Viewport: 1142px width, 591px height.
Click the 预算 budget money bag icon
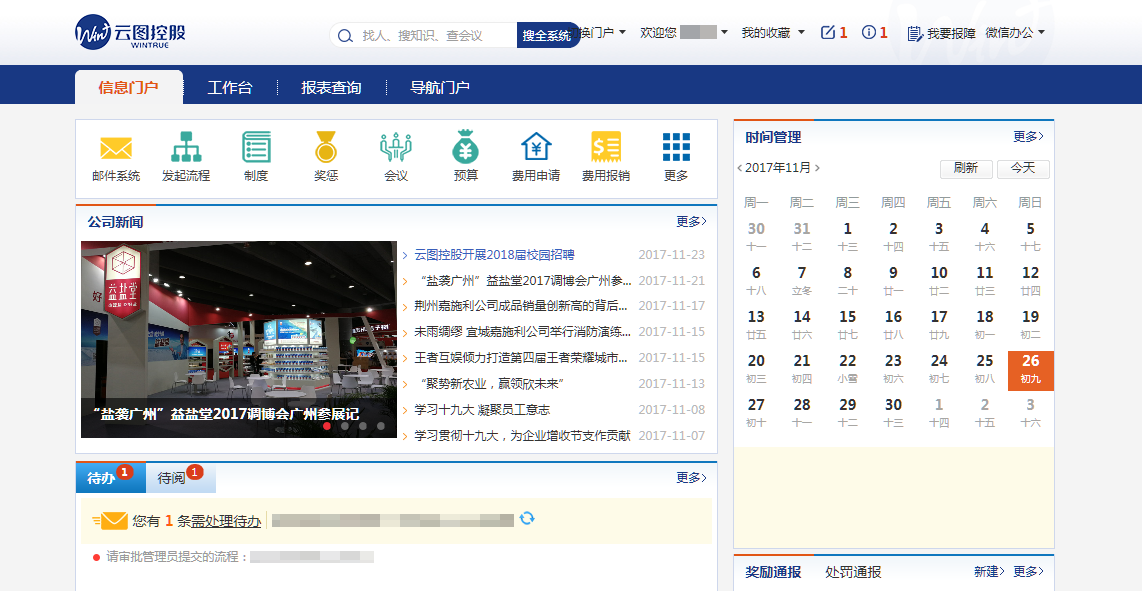point(466,148)
